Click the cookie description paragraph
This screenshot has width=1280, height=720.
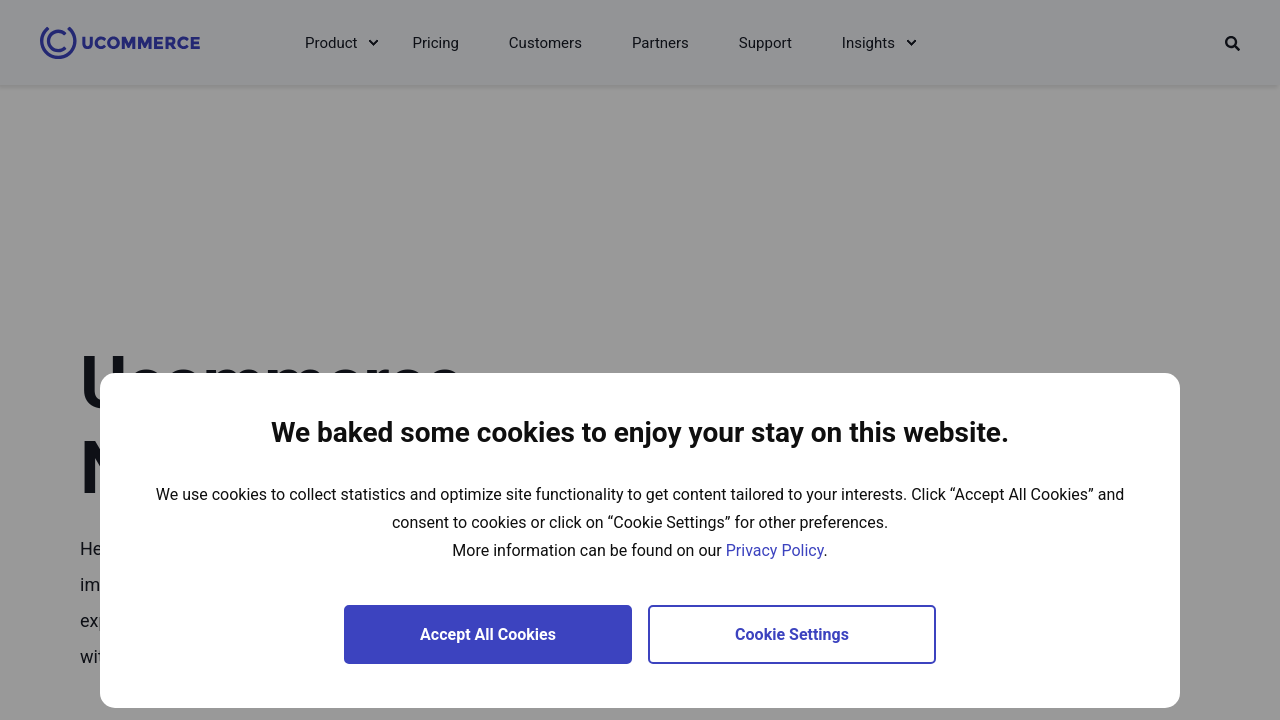(640, 508)
